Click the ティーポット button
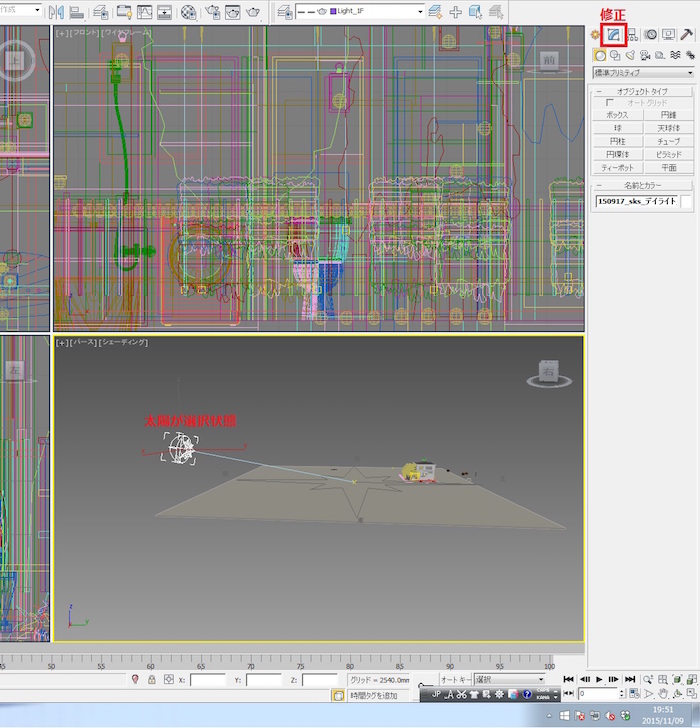The height and width of the screenshot is (728, 700). click(617, 168)
